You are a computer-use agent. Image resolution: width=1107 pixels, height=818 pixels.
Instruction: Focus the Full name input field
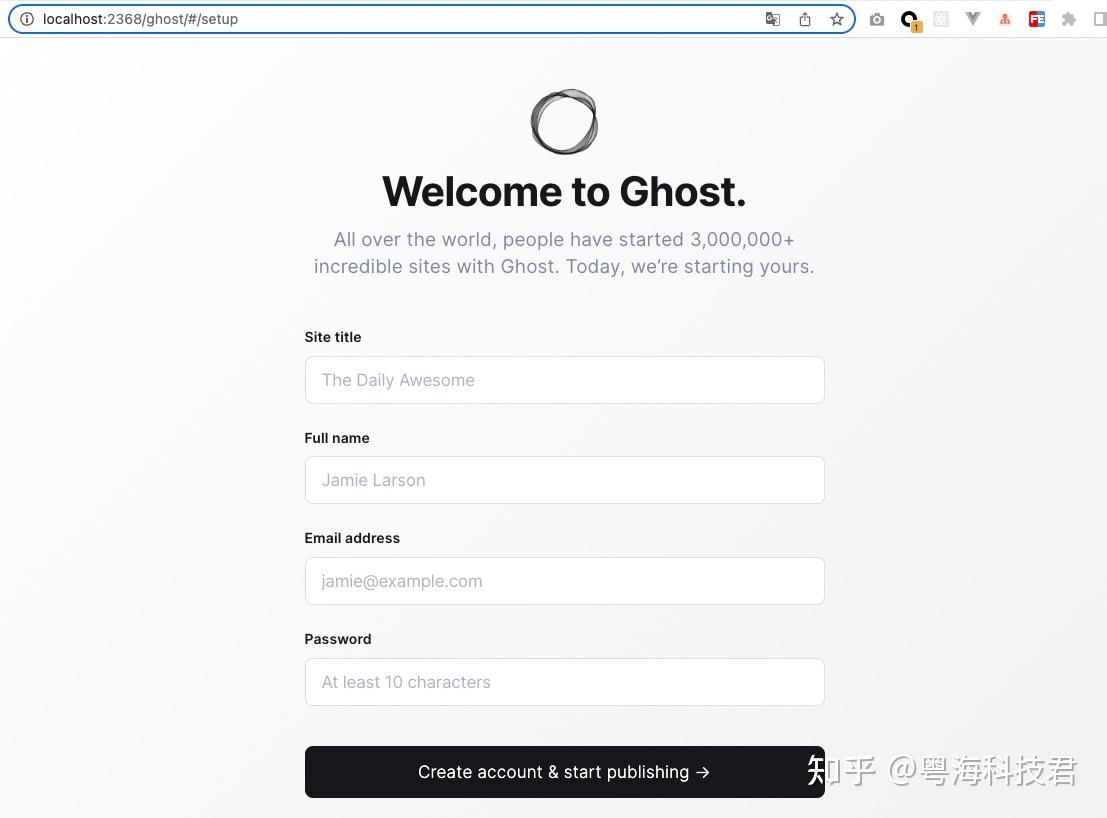click(564, 480)
